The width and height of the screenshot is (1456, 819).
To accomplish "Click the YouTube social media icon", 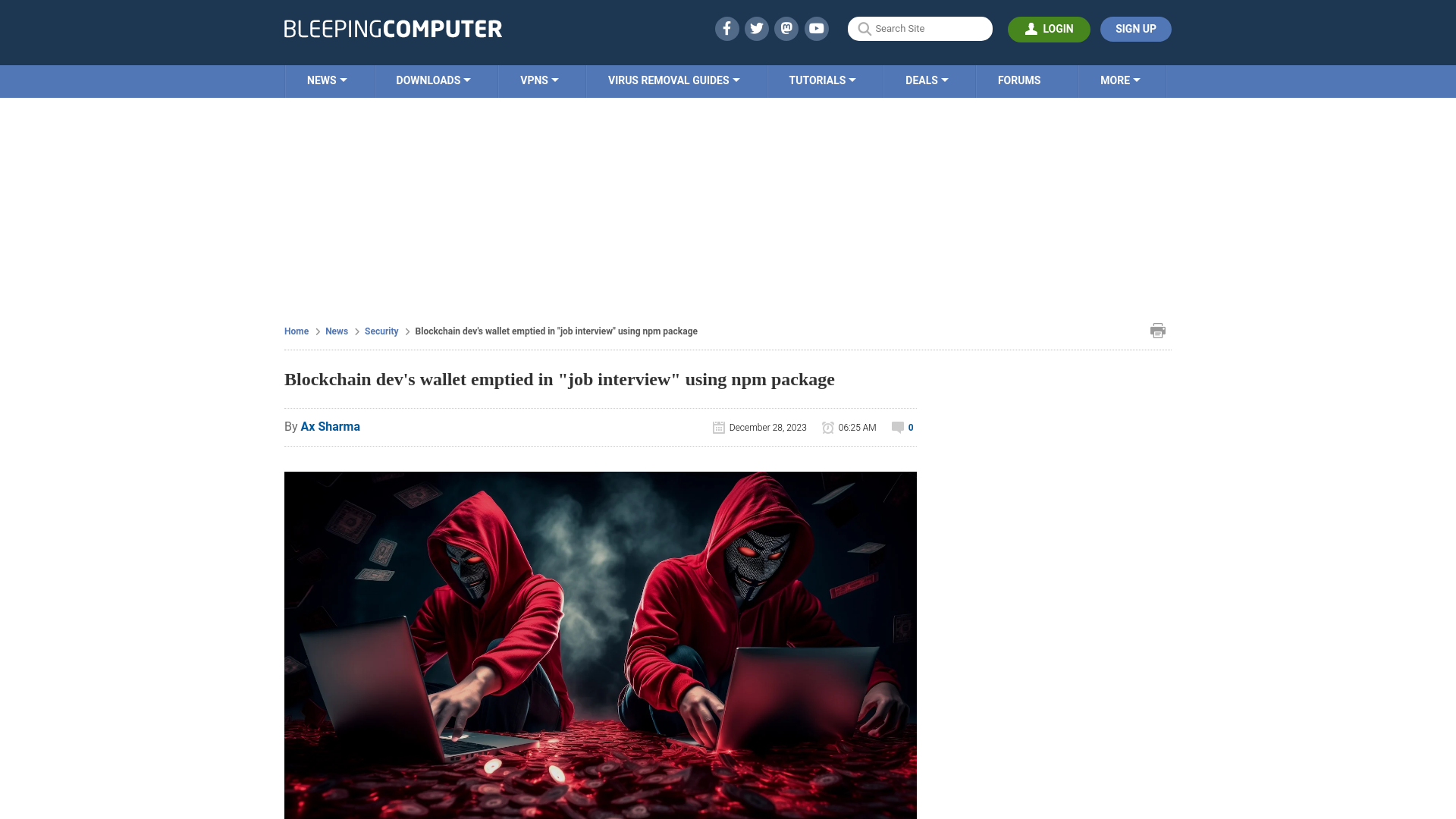I will coord(817,29).
